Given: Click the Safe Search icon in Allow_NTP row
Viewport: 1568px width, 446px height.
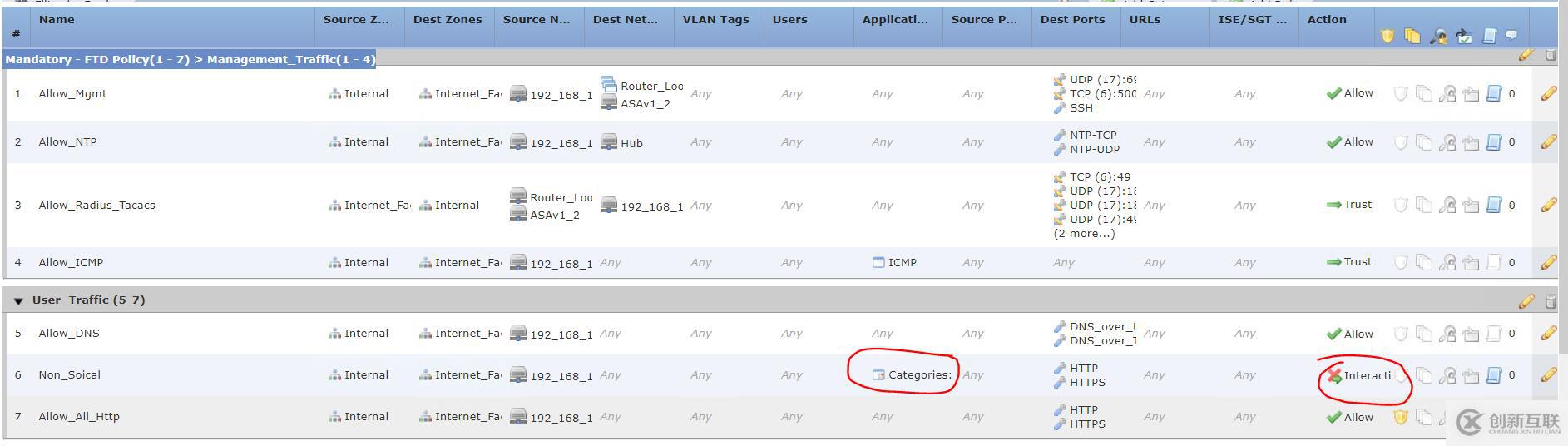Looking at the screenshot, I should (x=1447, y=142).
